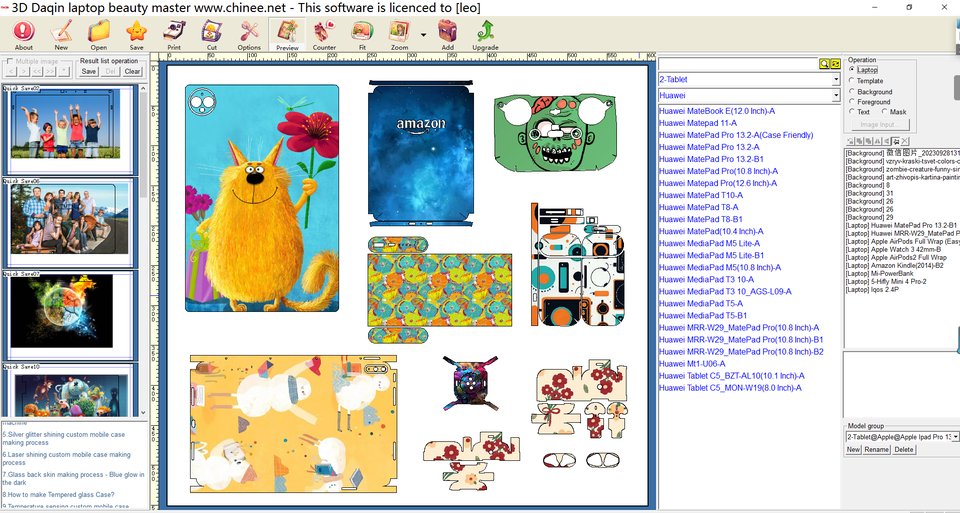Screen dimensions: 960x513
Task: Select the Mask operation radio button
Action: 883,112
